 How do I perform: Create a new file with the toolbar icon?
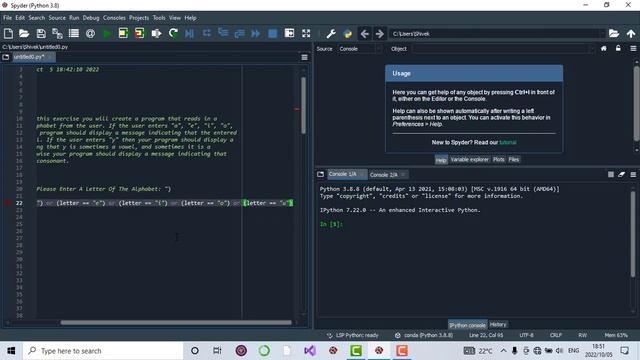pos(8,33)
